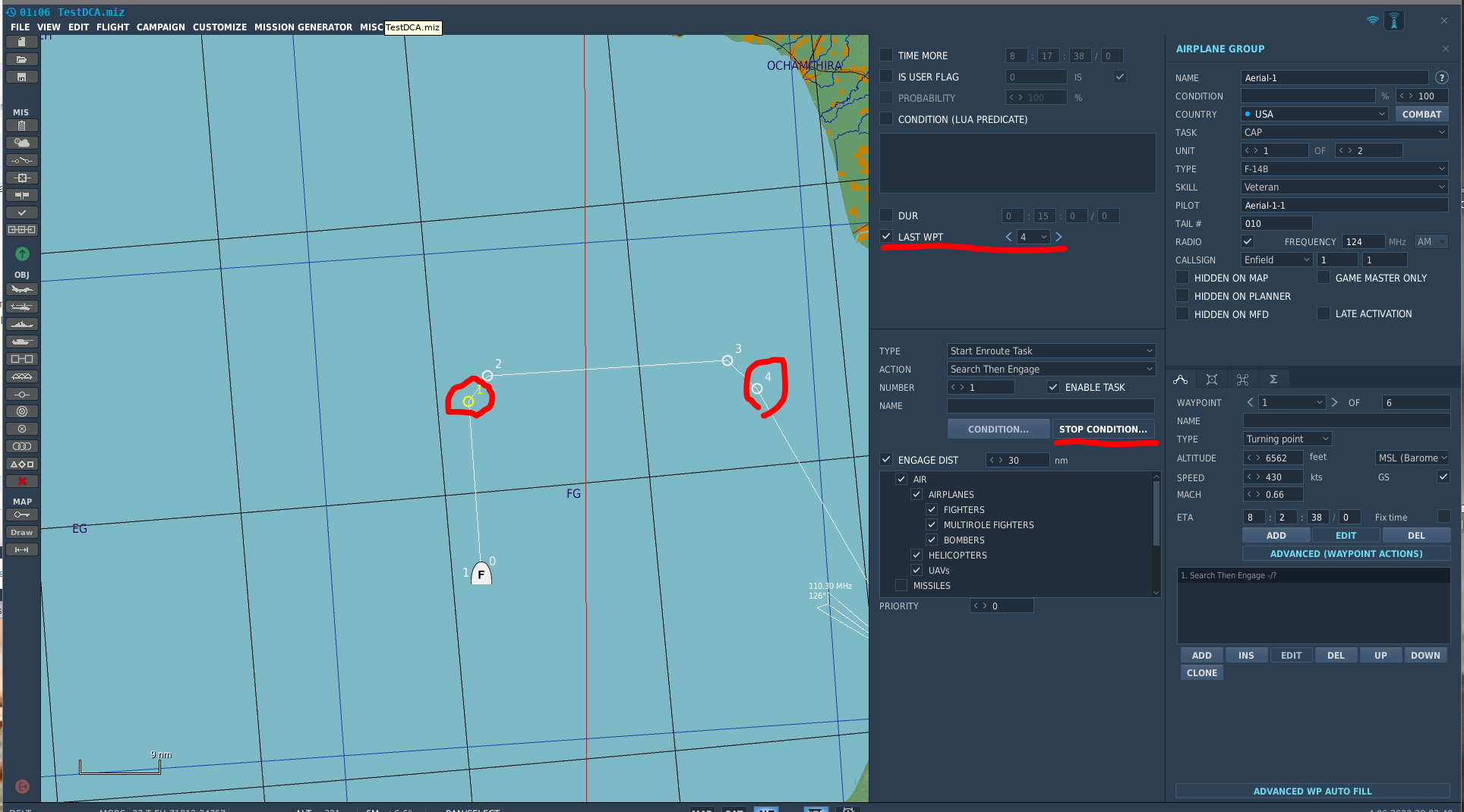
Task: Select the '1. Search Then Engage' action row
Action: pos(1314,575)
